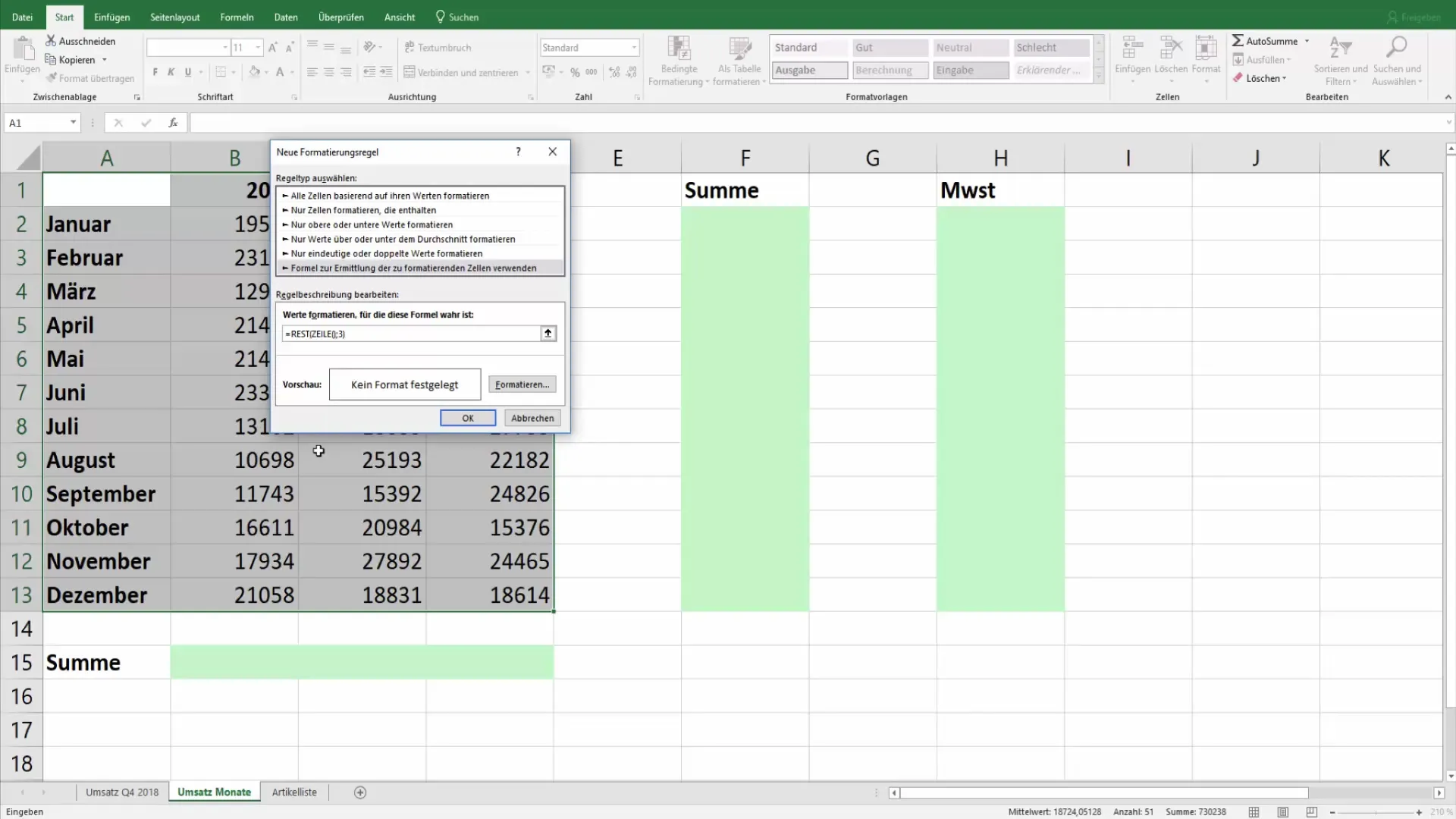Switch to sheet Artikelliste
The image size is (1456, 819).
pos(294,792)
